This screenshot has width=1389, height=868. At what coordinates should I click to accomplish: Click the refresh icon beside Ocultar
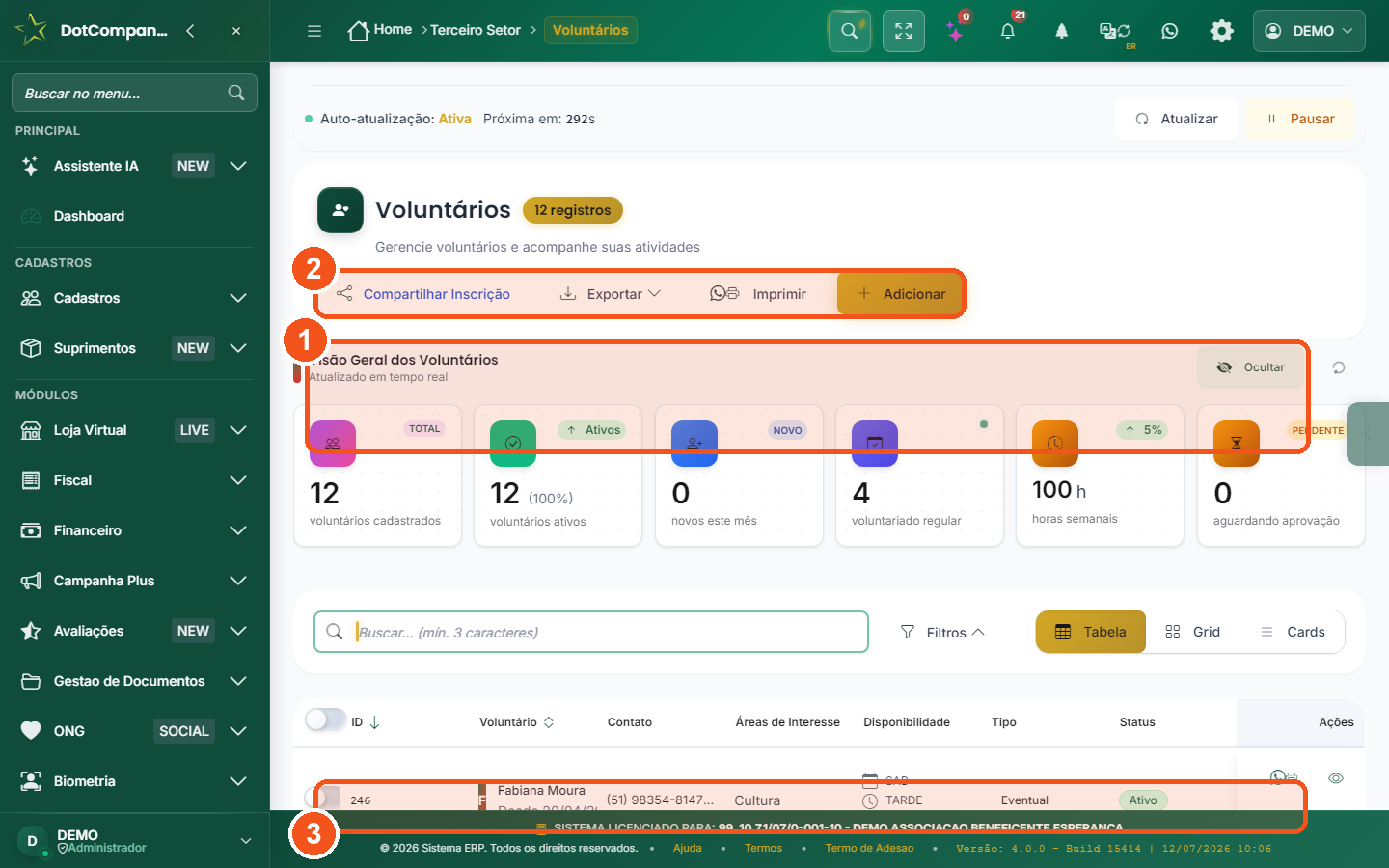1339,367
